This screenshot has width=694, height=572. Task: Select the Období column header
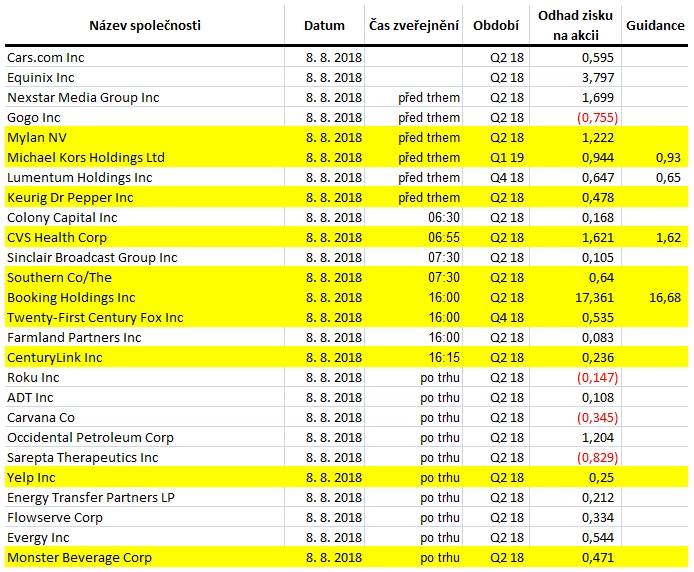point(496,26)
